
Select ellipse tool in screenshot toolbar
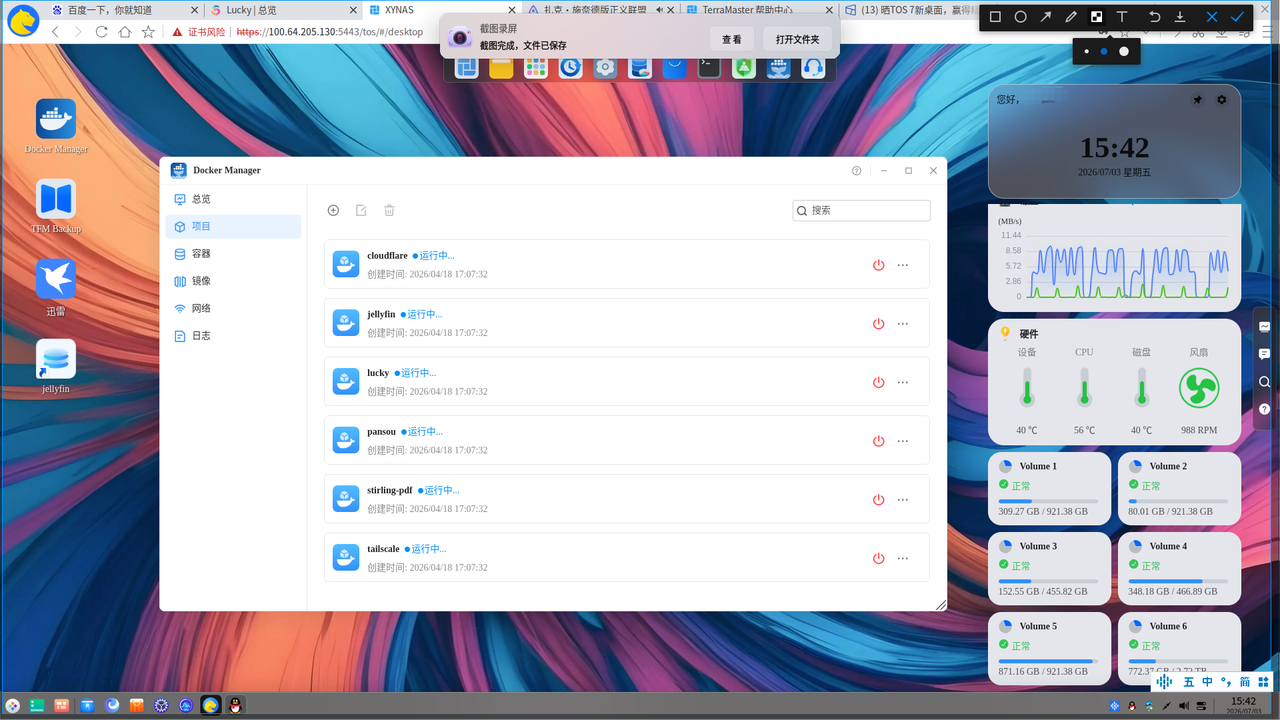pos(1020,17)
